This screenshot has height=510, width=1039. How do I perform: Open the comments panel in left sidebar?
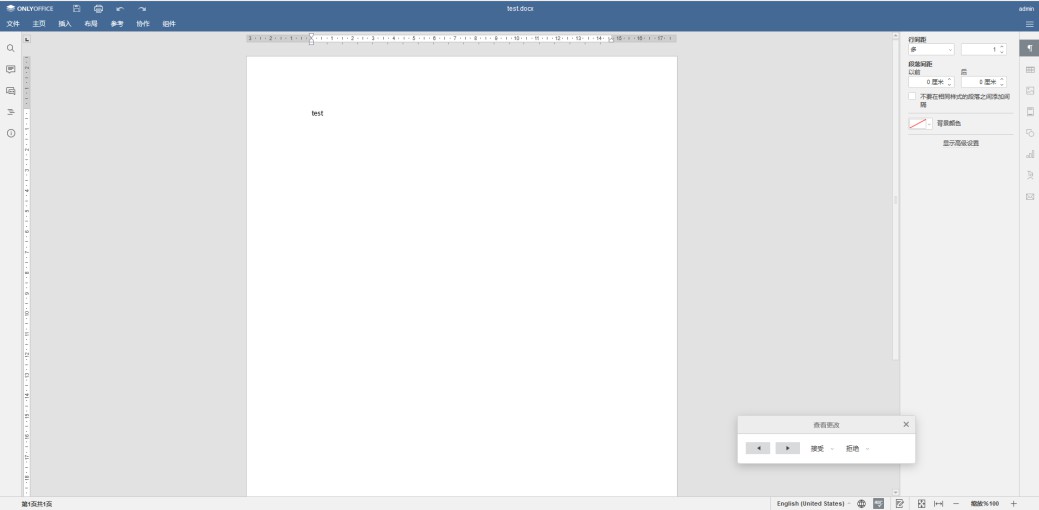point(11,69)
